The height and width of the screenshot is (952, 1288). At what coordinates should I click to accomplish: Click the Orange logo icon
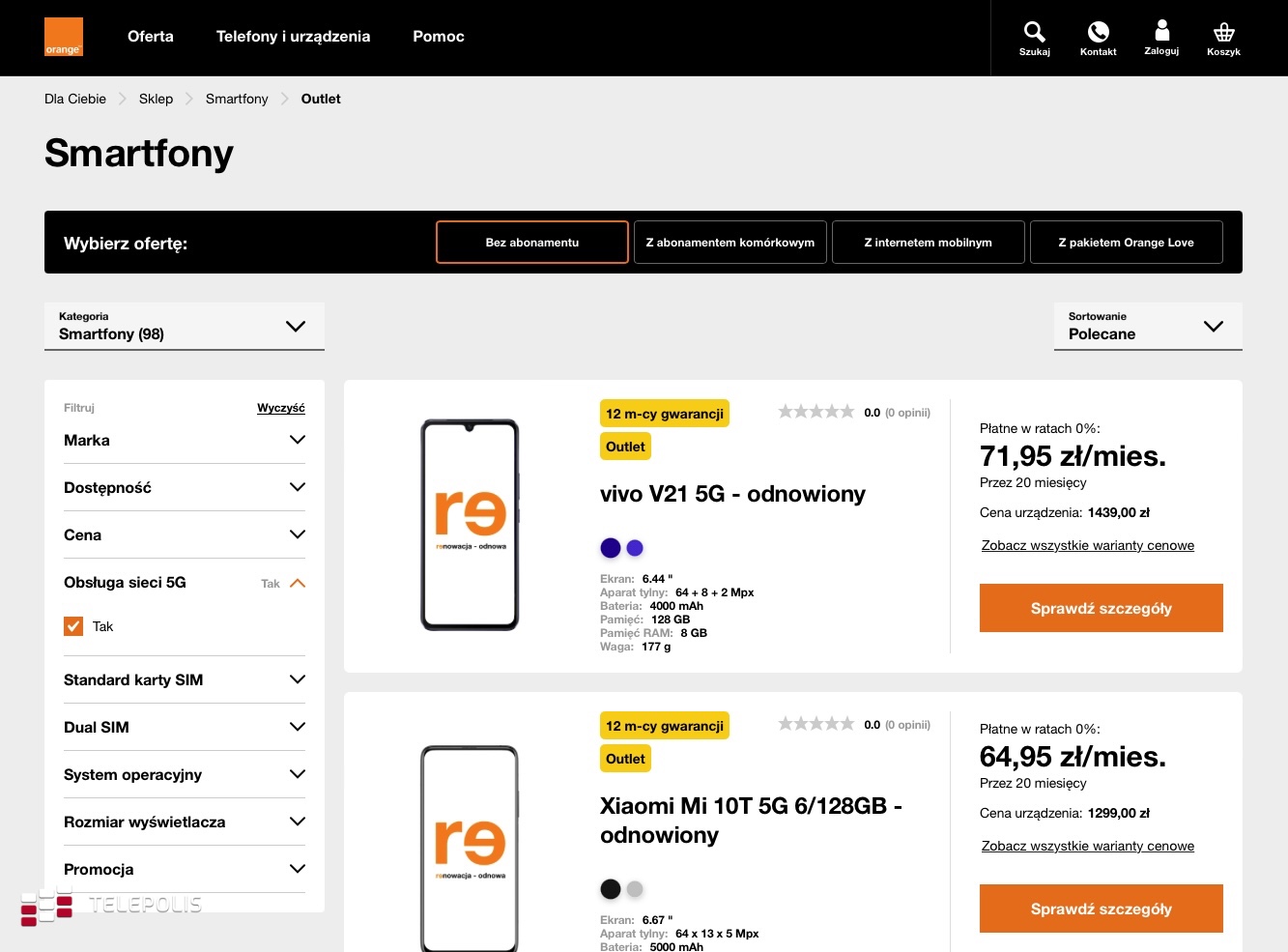[64, 37]
